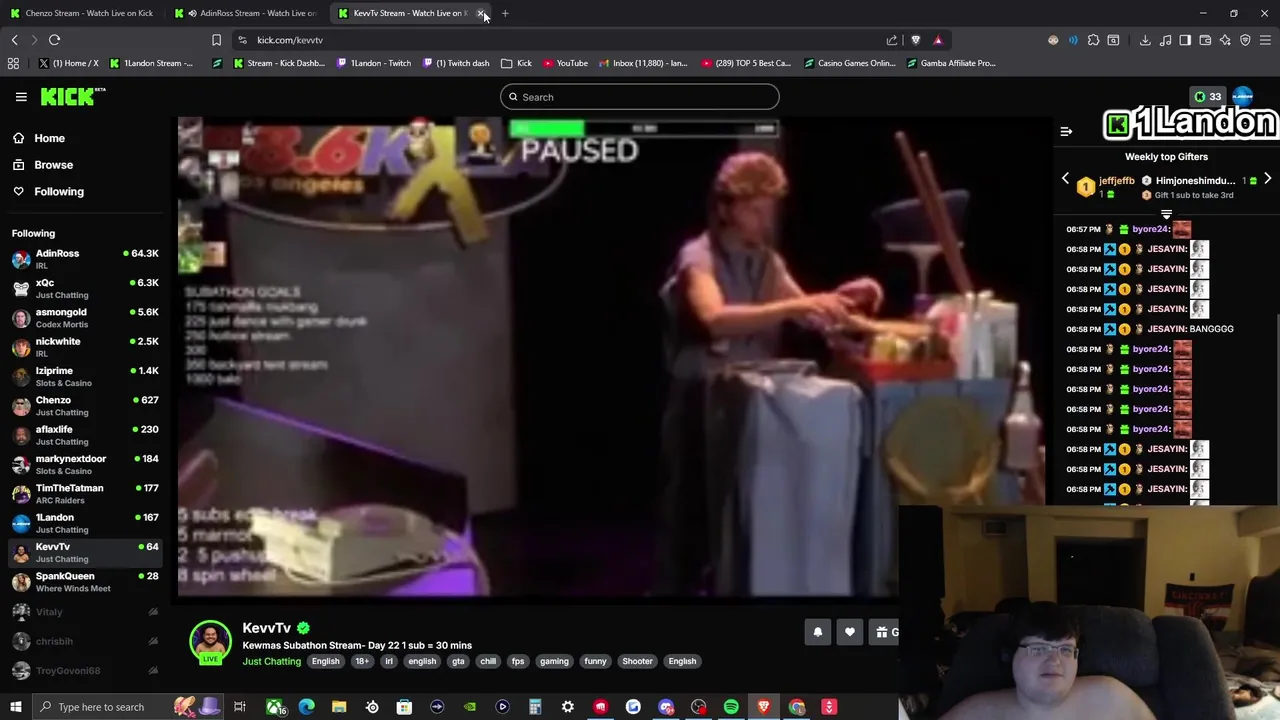Select the gta stream tag
This screenshot has height=720, width=1280.
pyautogui.click(x=458, y=661)
